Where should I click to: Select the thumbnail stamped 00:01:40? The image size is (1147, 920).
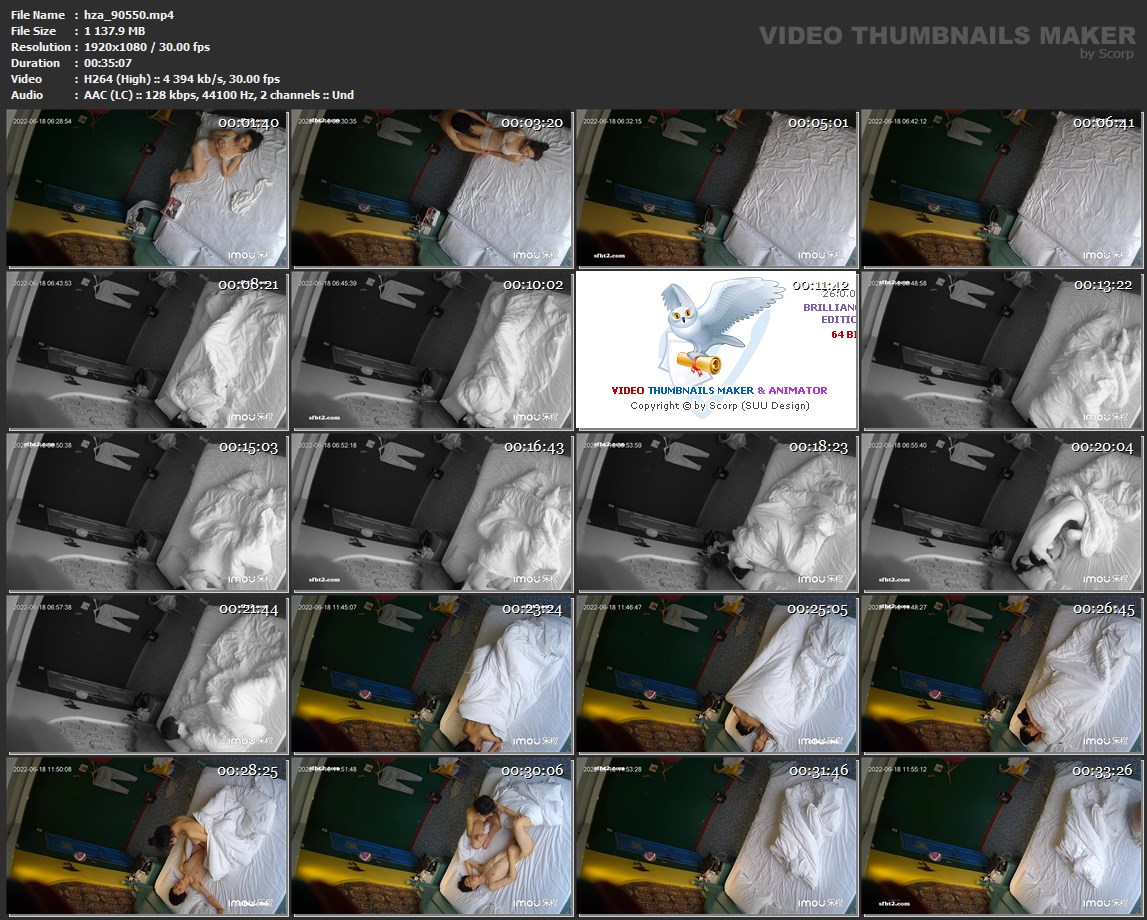point(147,189)
